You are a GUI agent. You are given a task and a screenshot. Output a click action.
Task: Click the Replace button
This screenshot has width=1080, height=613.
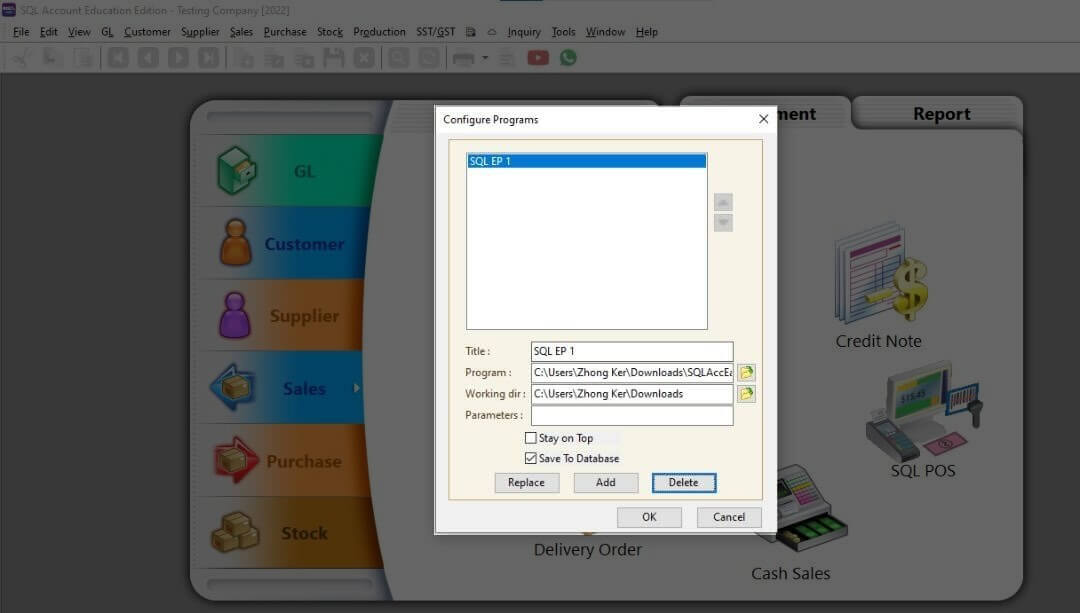pos(526,483)
